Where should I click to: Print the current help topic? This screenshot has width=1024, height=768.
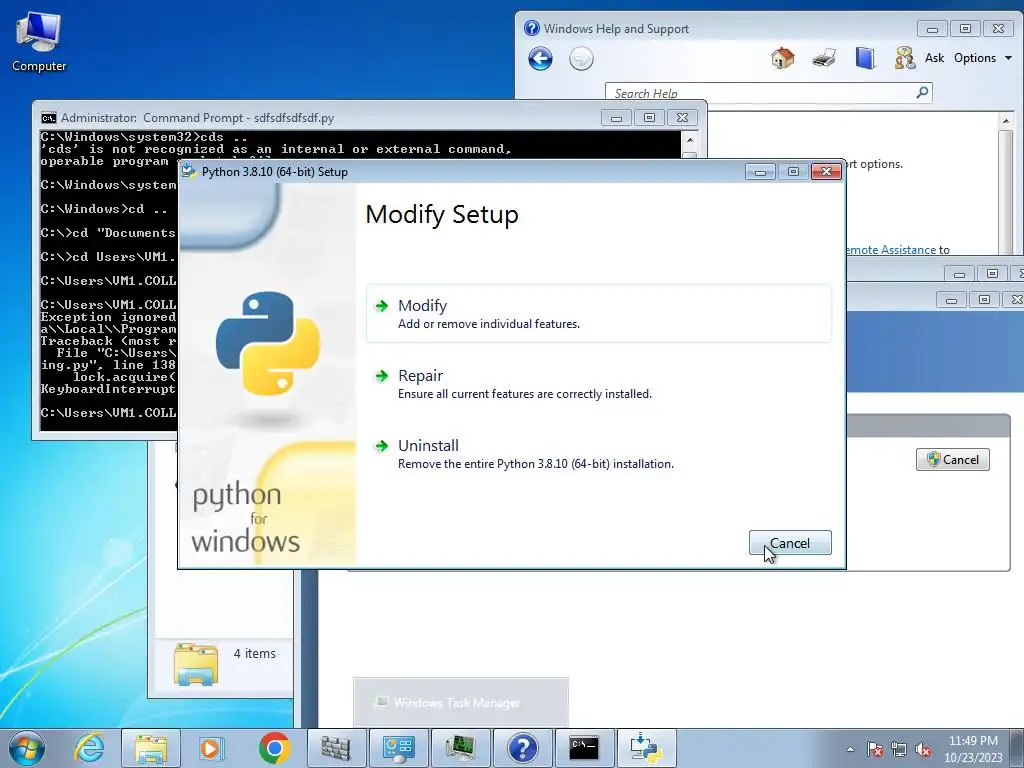click(824, 58)
